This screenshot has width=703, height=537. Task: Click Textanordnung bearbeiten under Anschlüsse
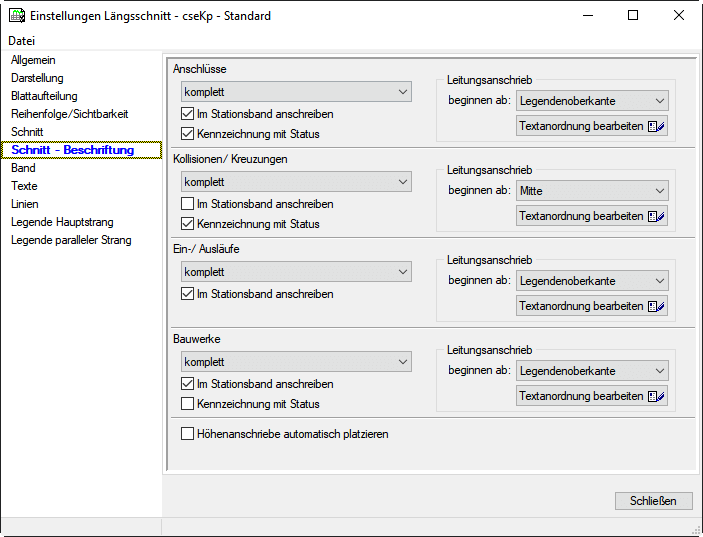click(x=581, y=126)
